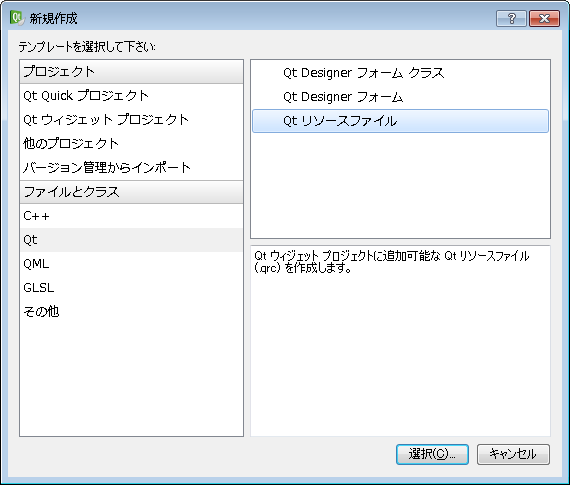The image size is (570, 485).
Task: Select 他のプロジェクト in the list
Action: click(131, 144)
